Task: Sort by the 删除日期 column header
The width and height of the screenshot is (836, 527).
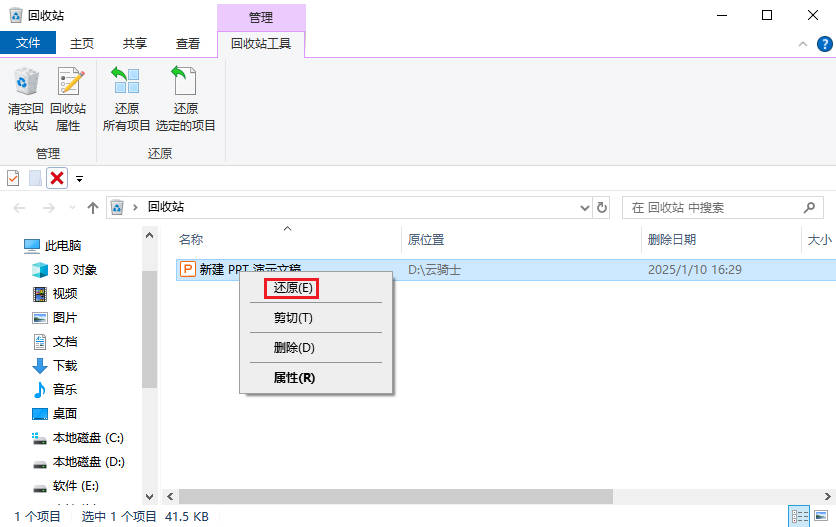Action: pos(672,240)
